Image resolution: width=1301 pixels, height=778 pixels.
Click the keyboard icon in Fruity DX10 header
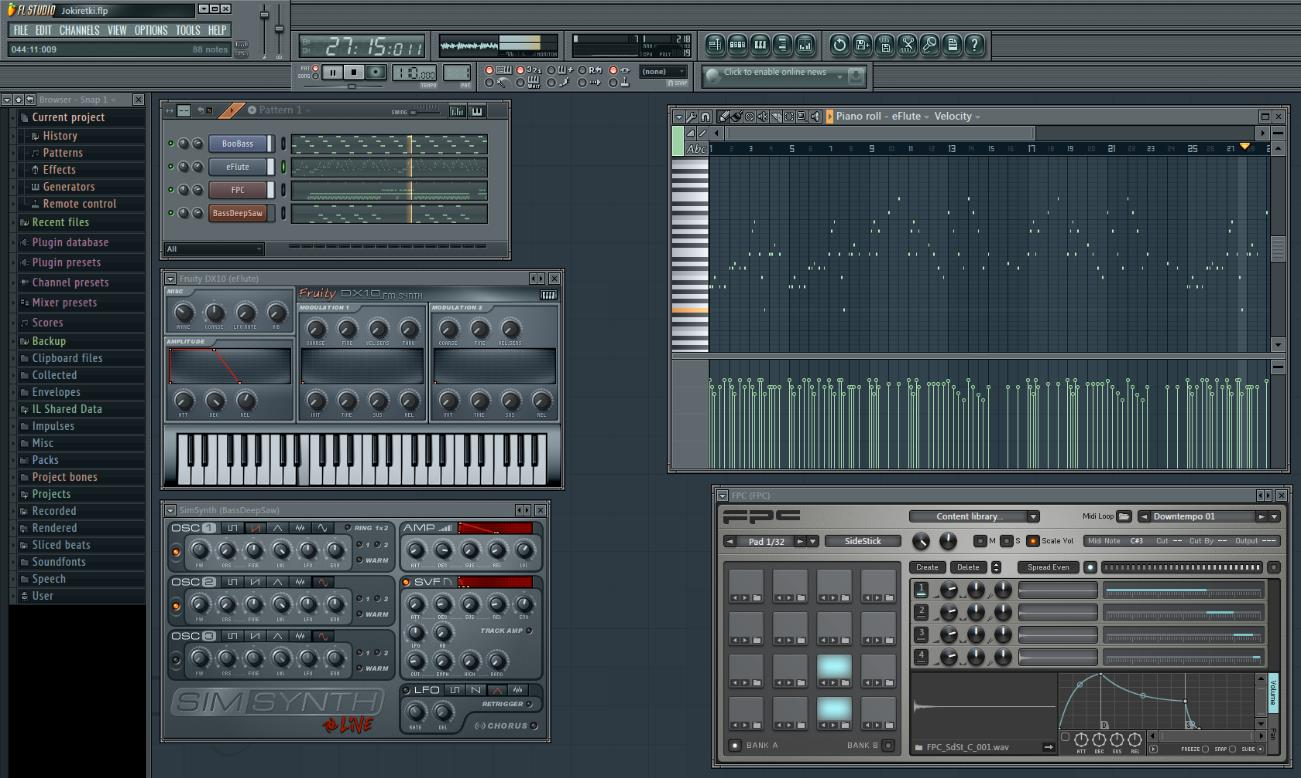[548, 294]
